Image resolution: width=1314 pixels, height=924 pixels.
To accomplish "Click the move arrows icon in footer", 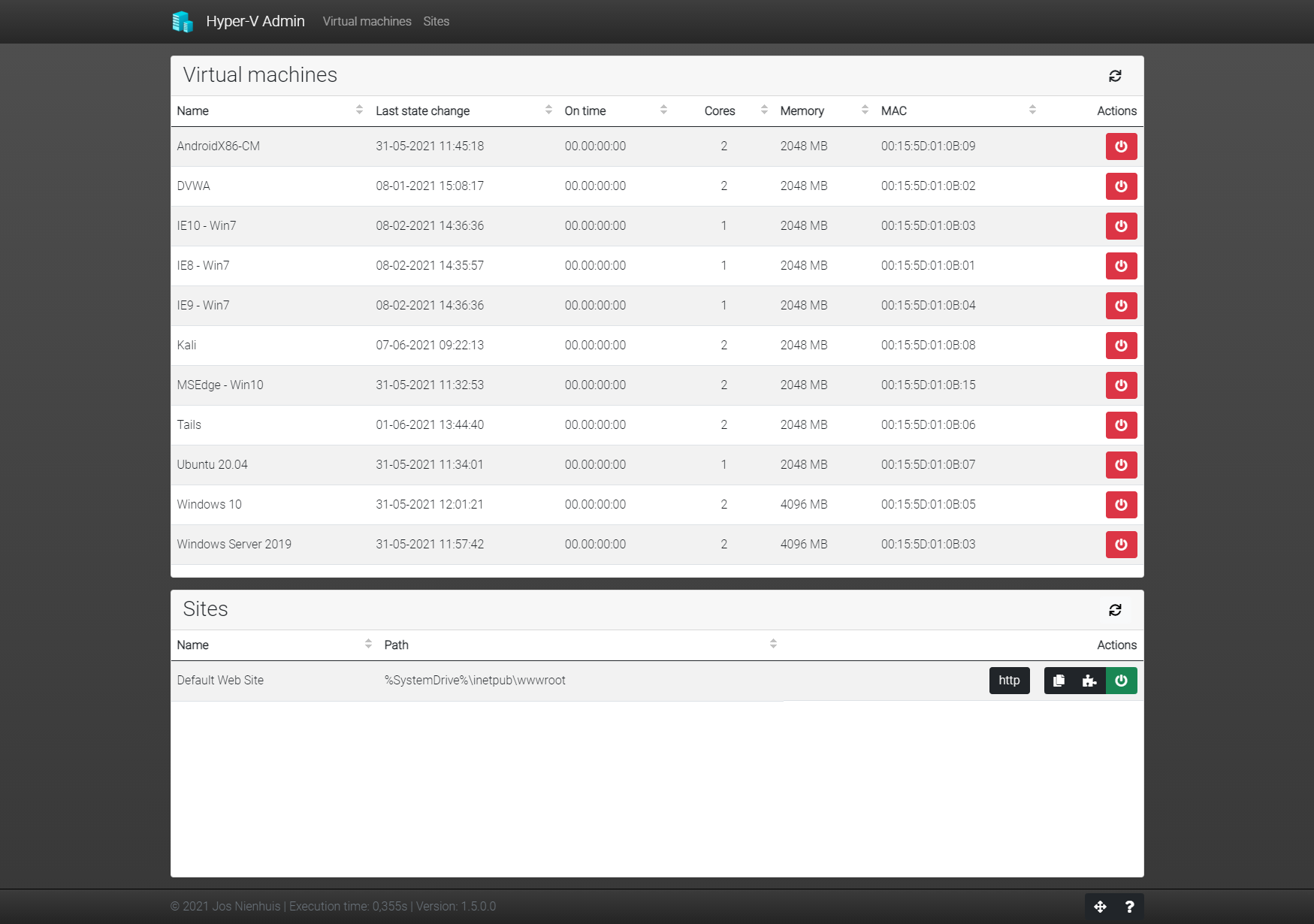I will click(x=1100, y=907).
